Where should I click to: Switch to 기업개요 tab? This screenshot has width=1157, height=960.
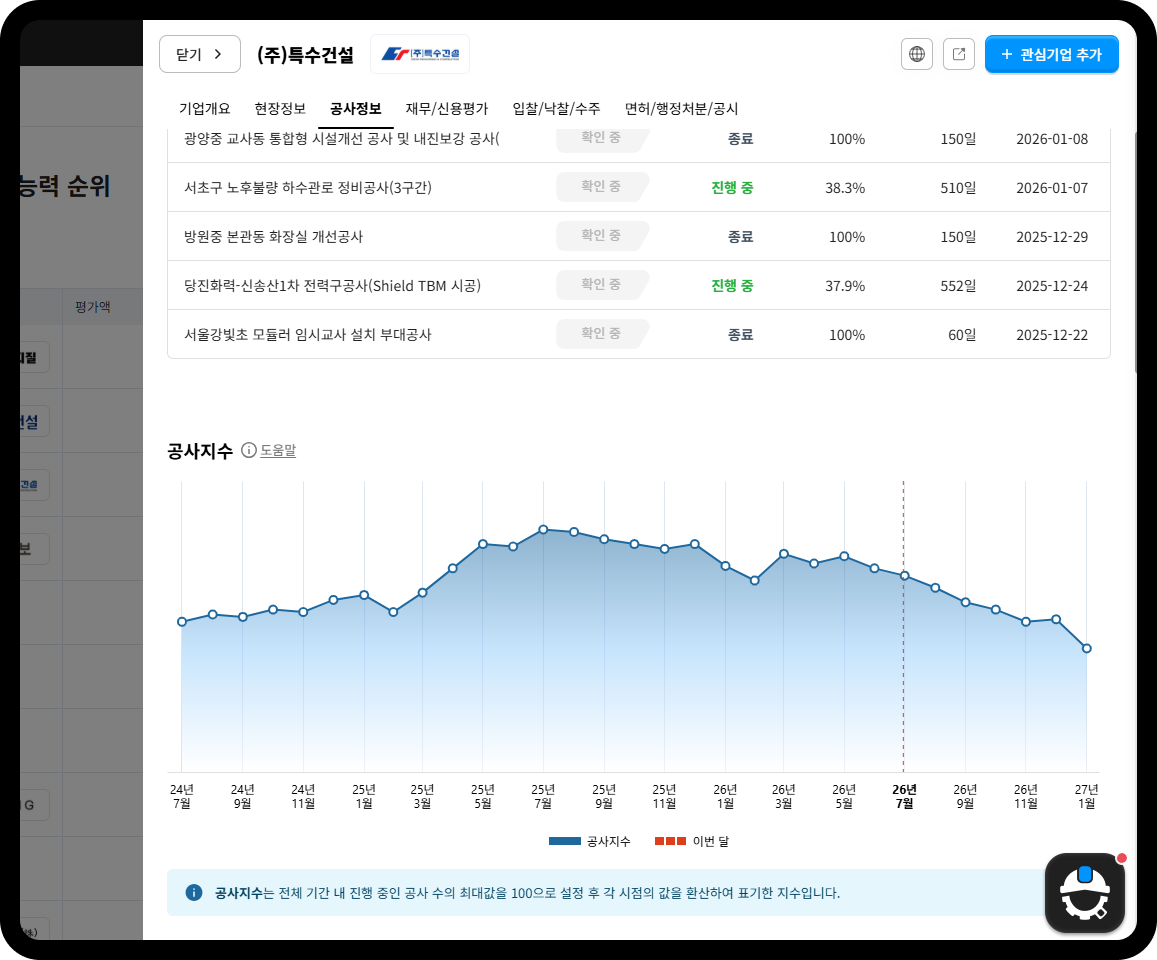pyautogui.click(x=204, y=108)
